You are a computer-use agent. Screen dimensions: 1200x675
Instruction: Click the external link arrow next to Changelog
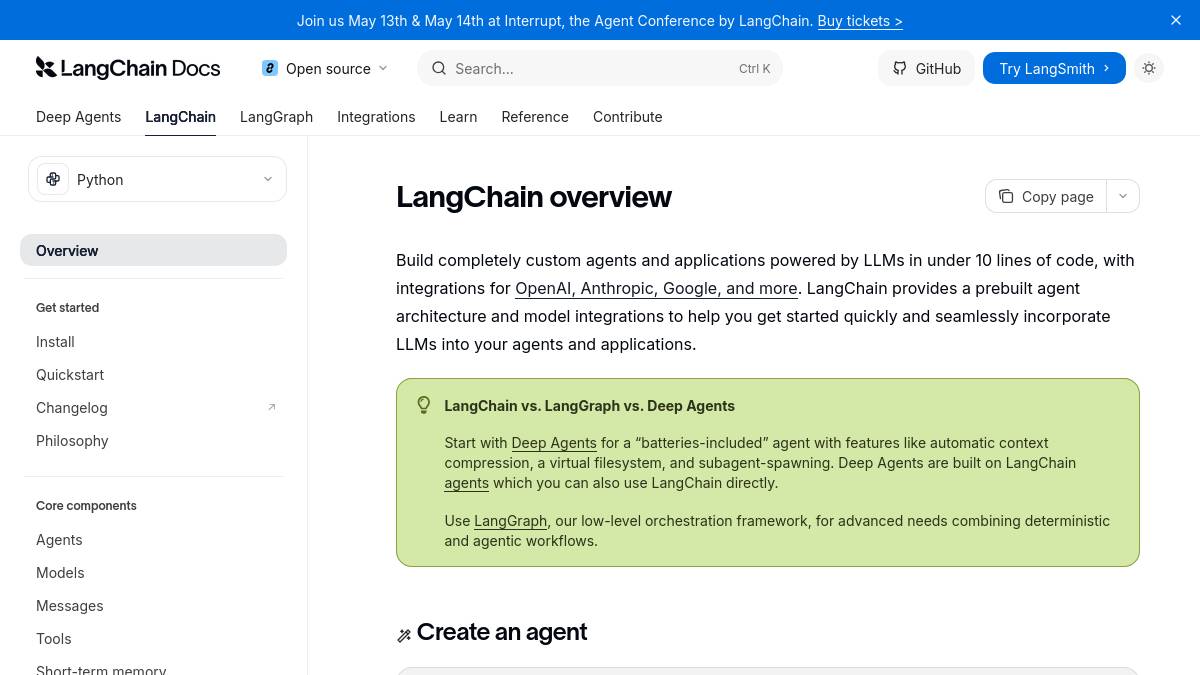tap(272, 407)
